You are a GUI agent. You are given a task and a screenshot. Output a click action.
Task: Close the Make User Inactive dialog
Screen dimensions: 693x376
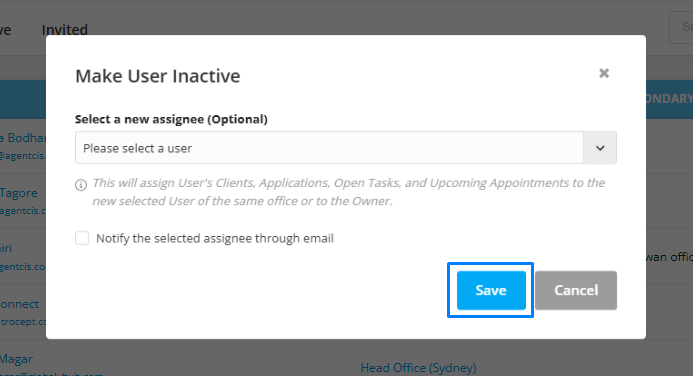[x=604, y=73]
